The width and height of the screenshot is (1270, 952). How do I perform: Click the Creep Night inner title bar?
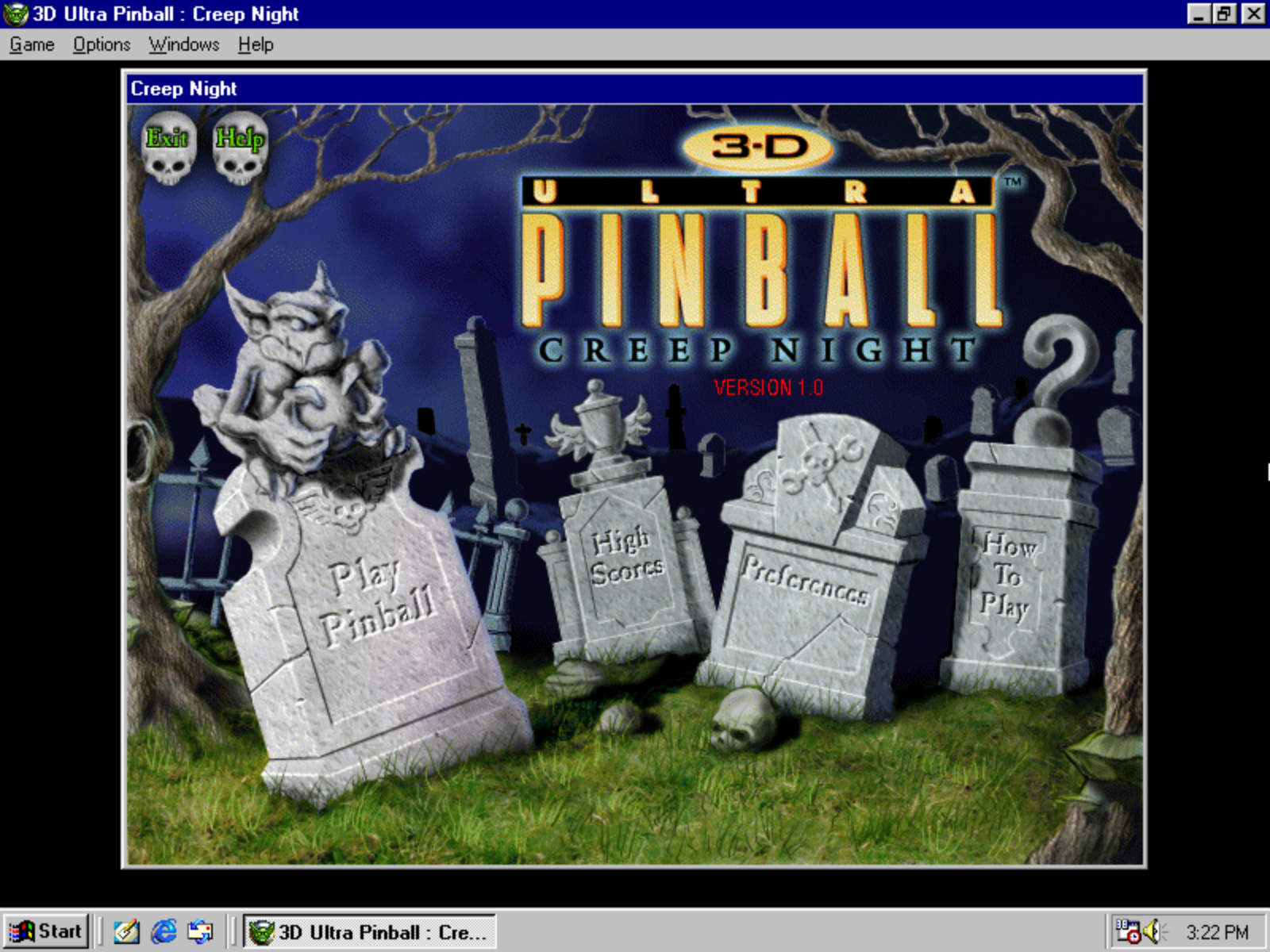tap(635, 89)
